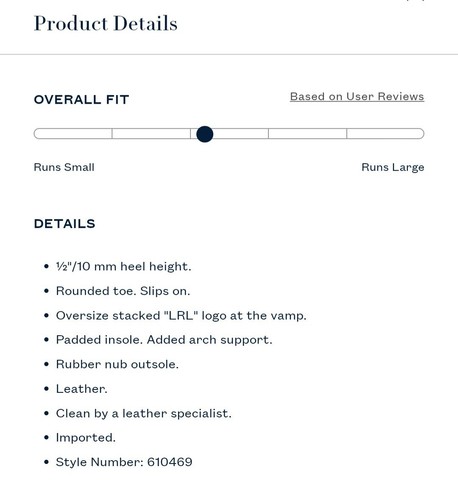Select the OVERALL FIT heading

point(81,99)
